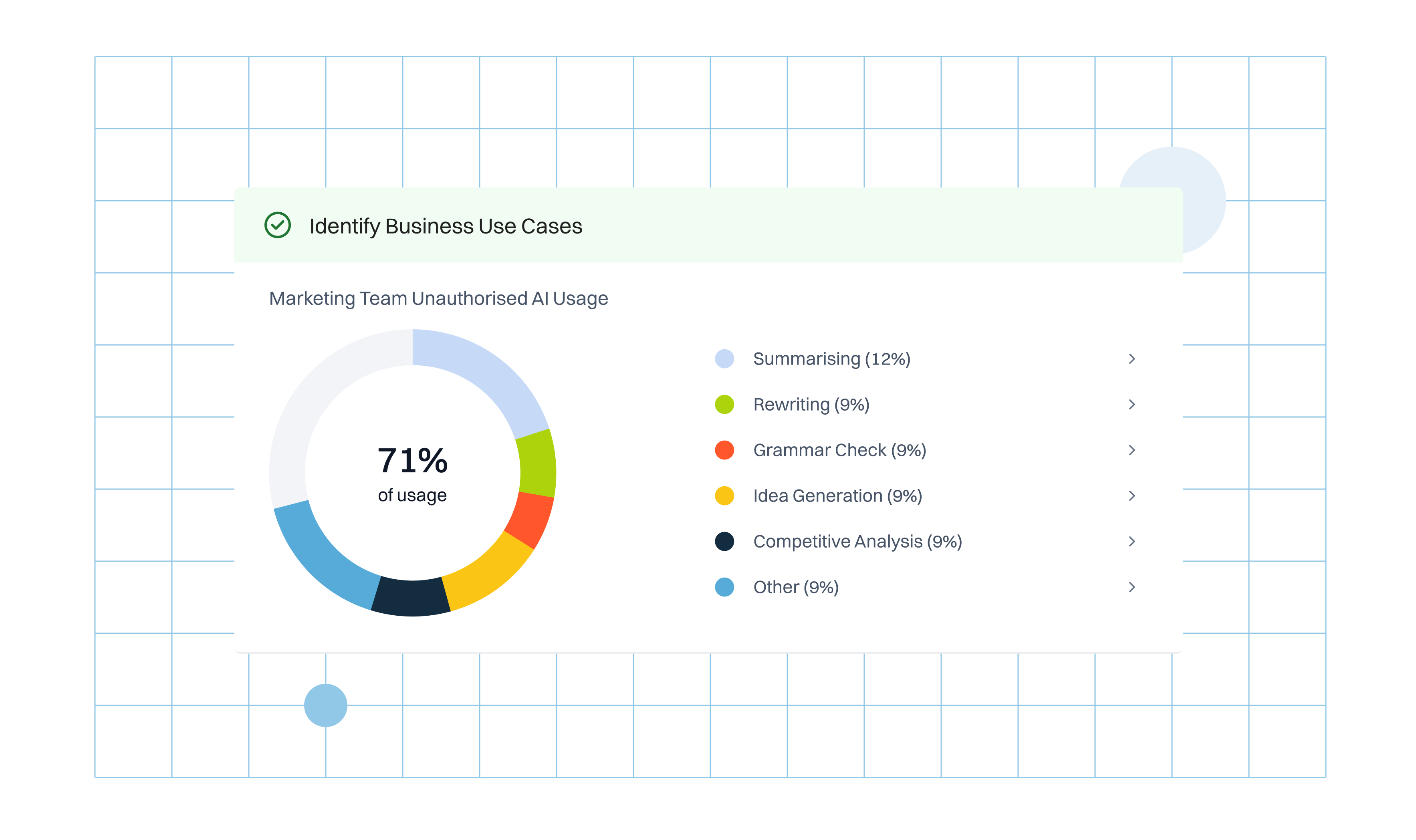Click the 71% of usage center text
This screenshot has height=840, width=1416.
[412, 473]
